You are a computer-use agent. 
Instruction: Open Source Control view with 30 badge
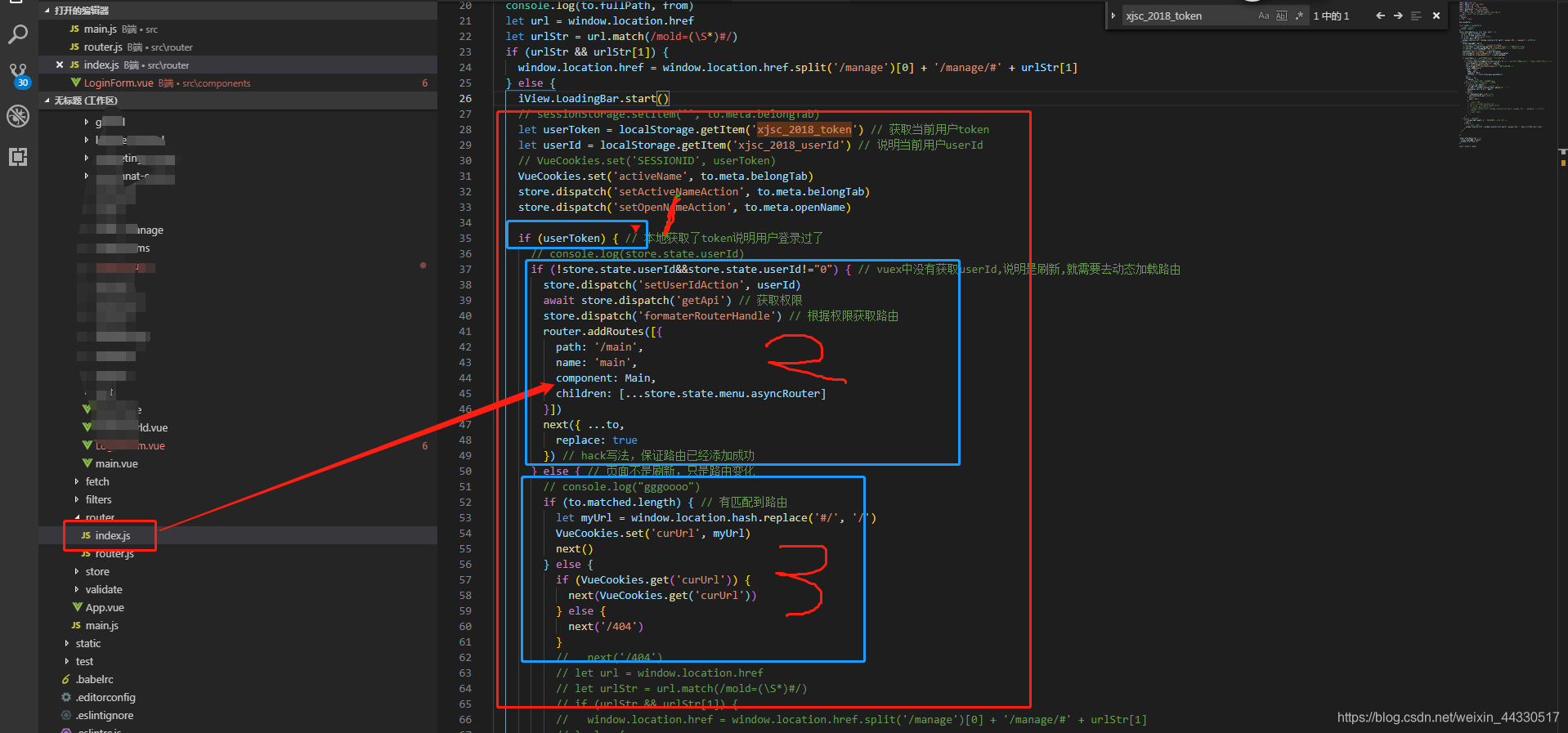18,75
